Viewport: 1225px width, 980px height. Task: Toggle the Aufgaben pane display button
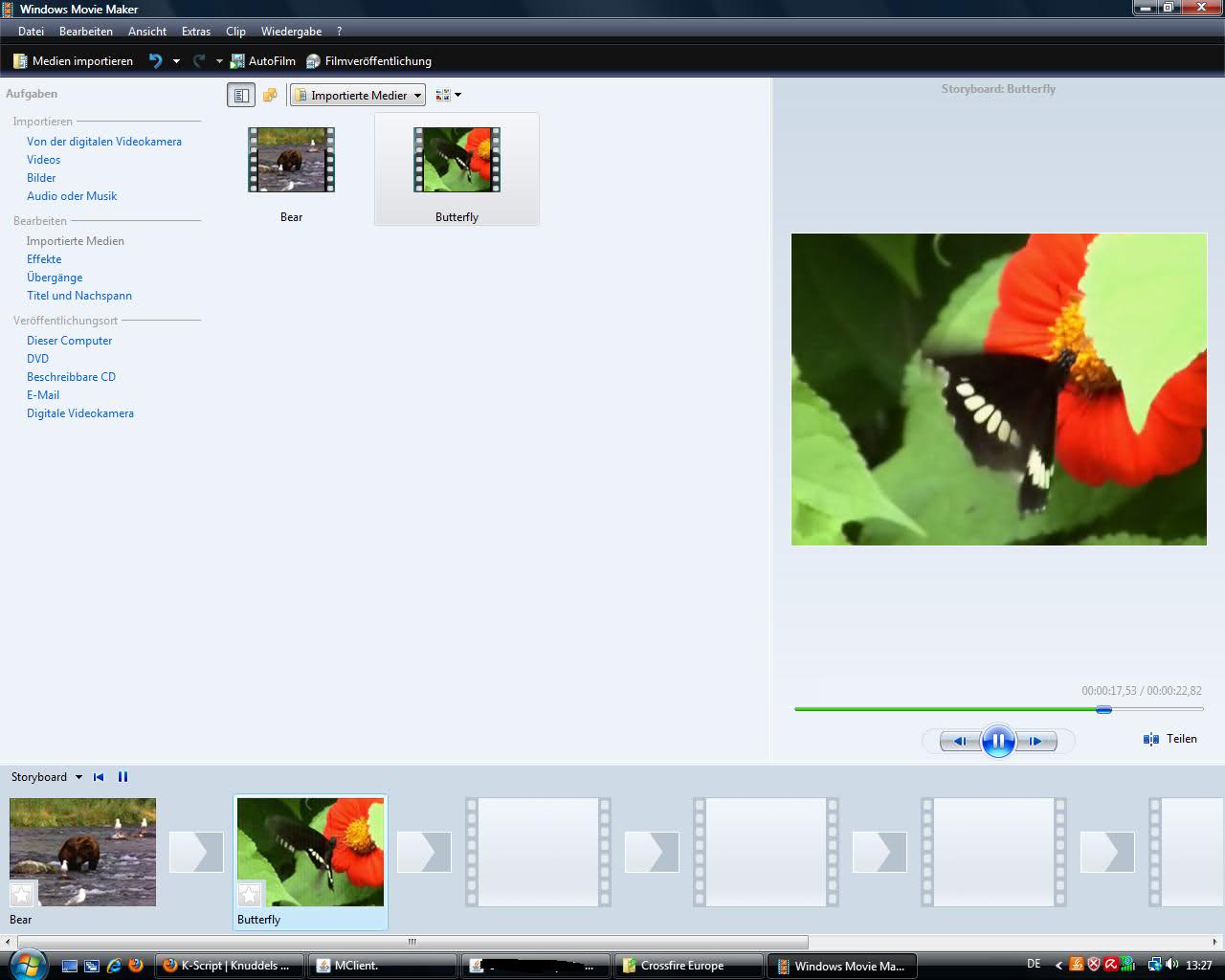[x=241, y=95]
